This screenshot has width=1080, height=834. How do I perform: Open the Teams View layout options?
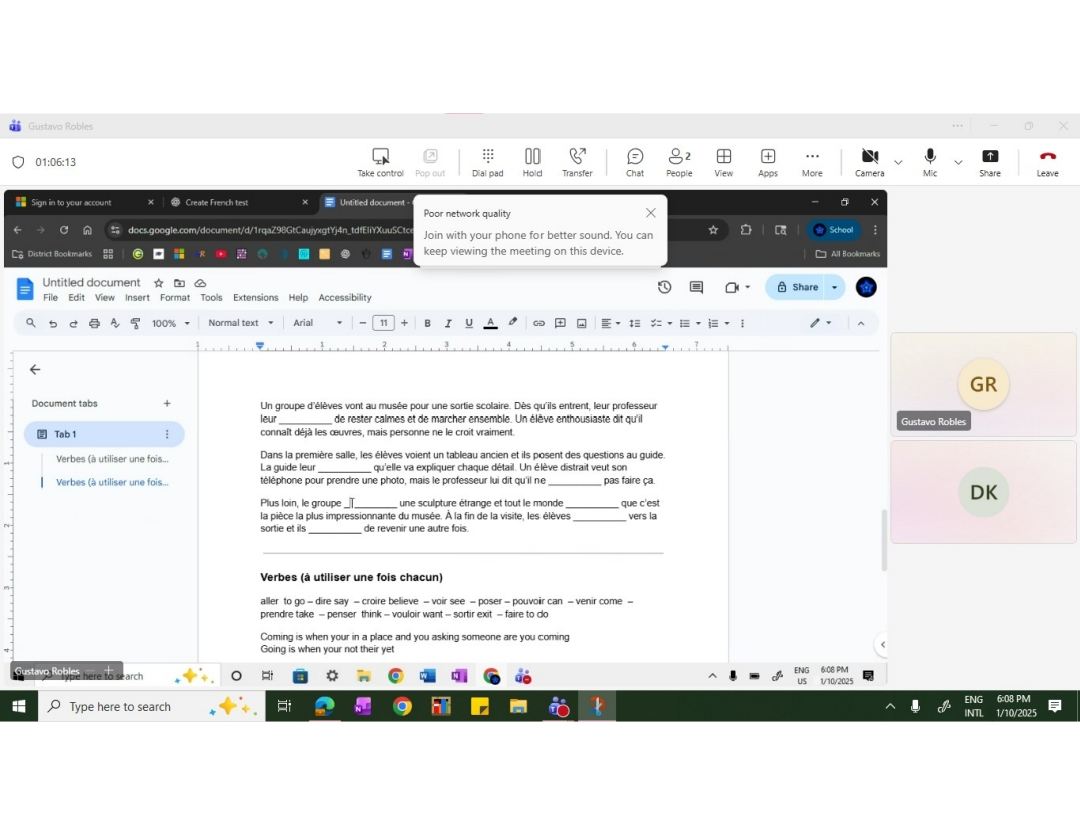724,163
